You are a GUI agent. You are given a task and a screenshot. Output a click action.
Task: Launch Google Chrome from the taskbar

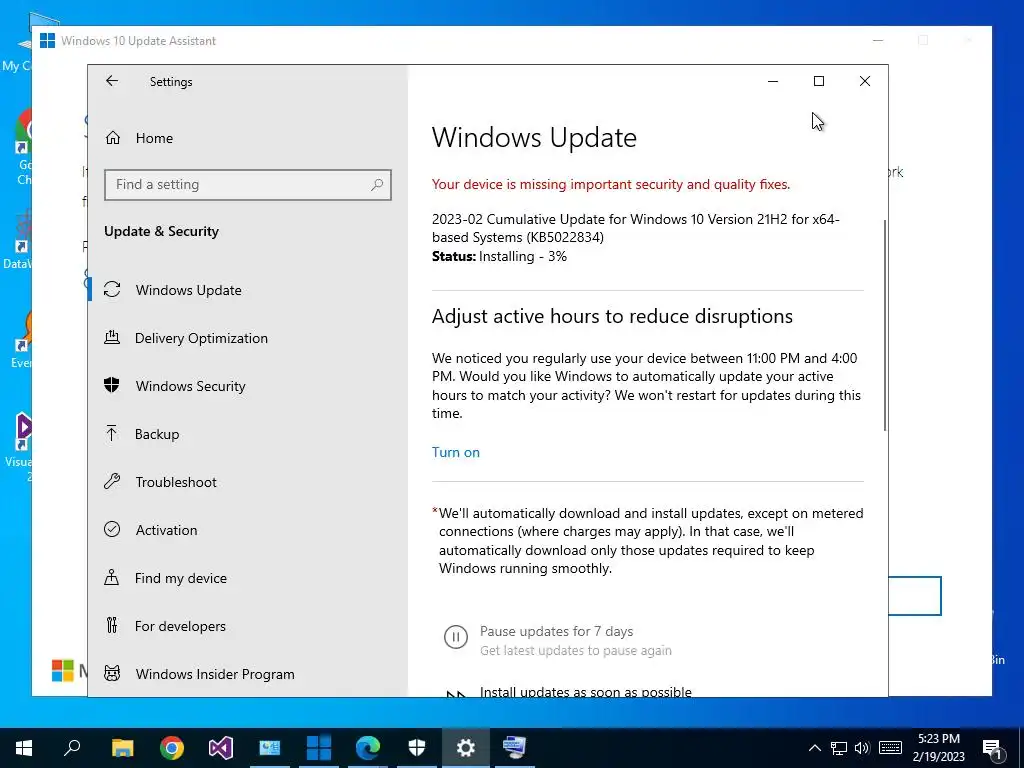coord(172,748)
